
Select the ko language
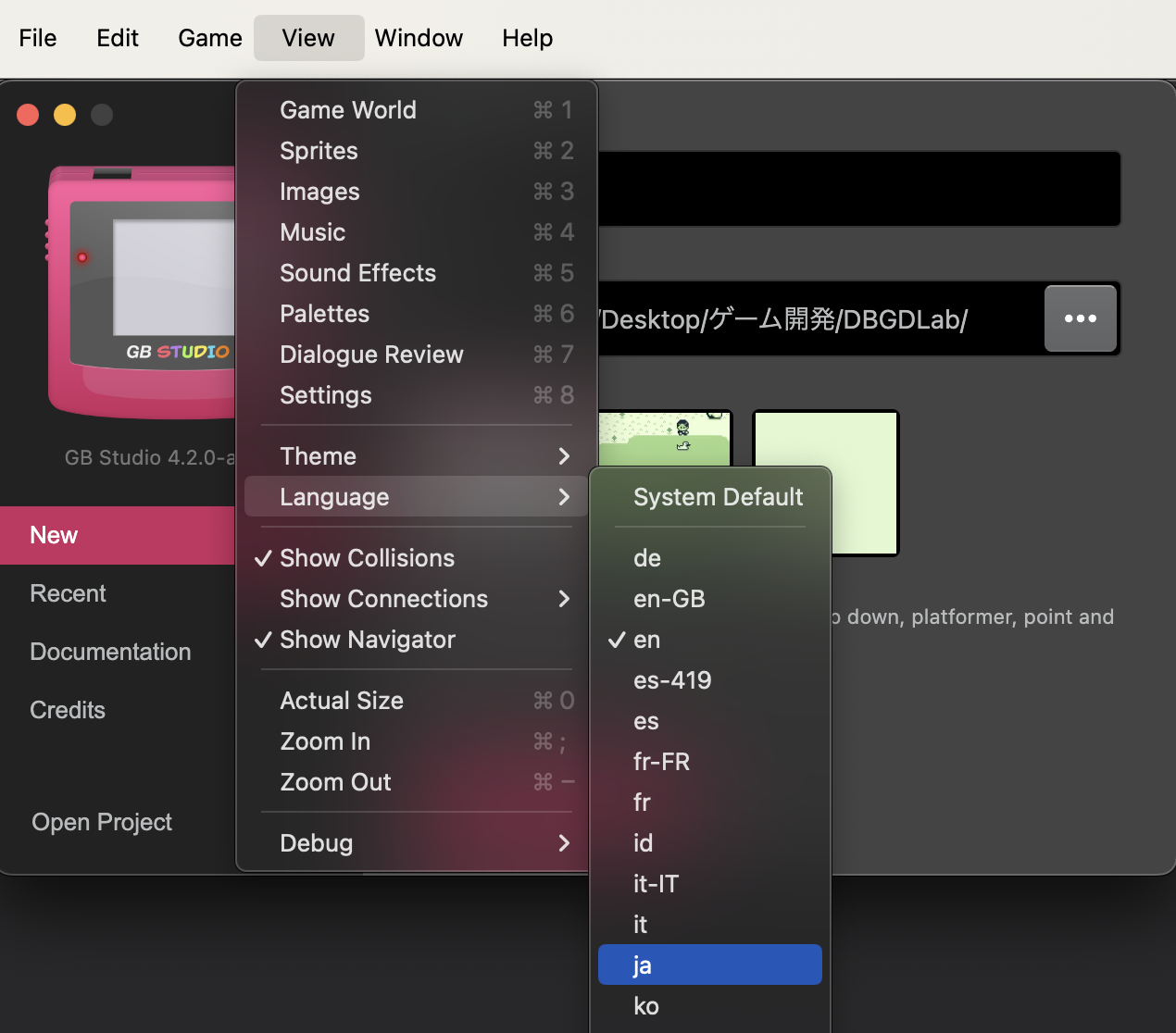click(x=710, y=1006)
